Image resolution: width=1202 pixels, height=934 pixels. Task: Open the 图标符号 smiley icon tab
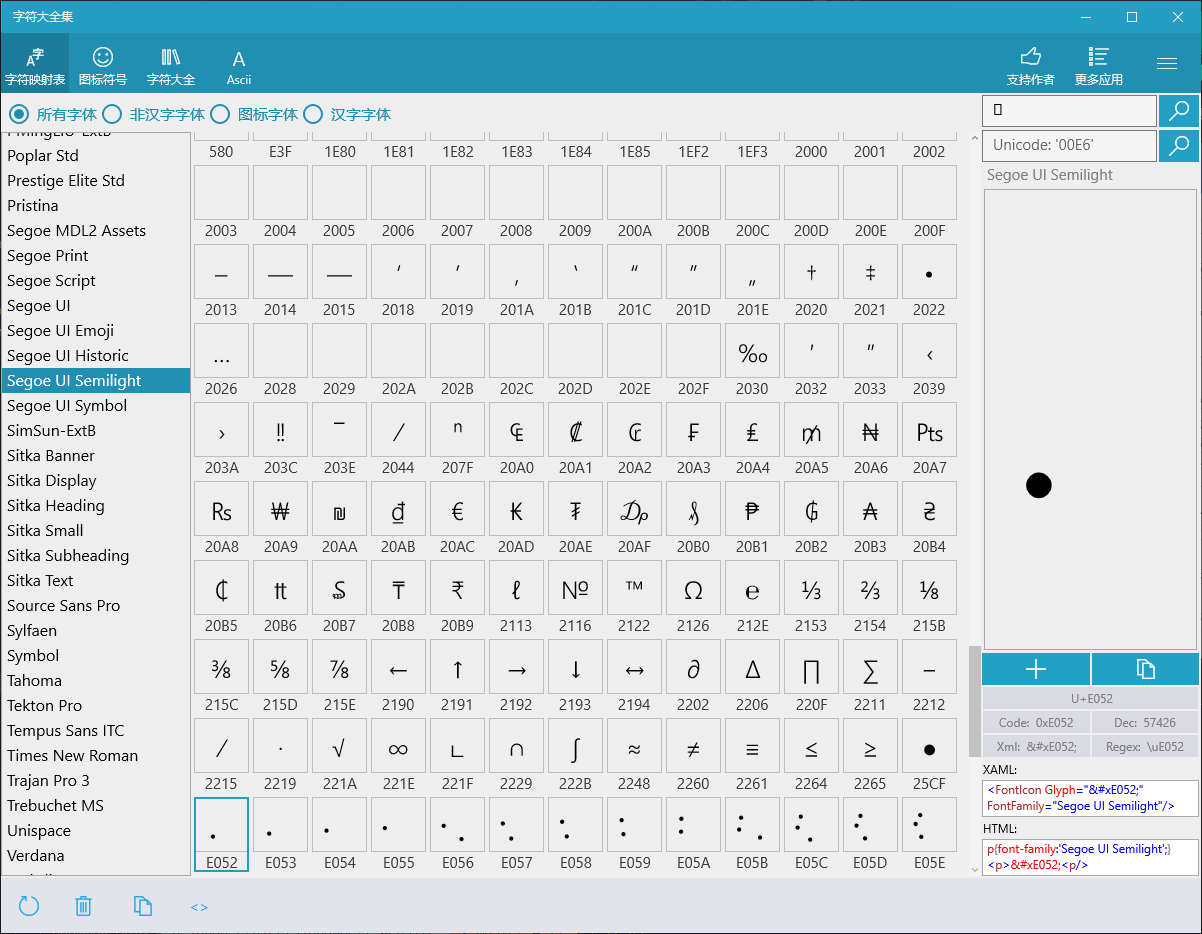(103, 63)
